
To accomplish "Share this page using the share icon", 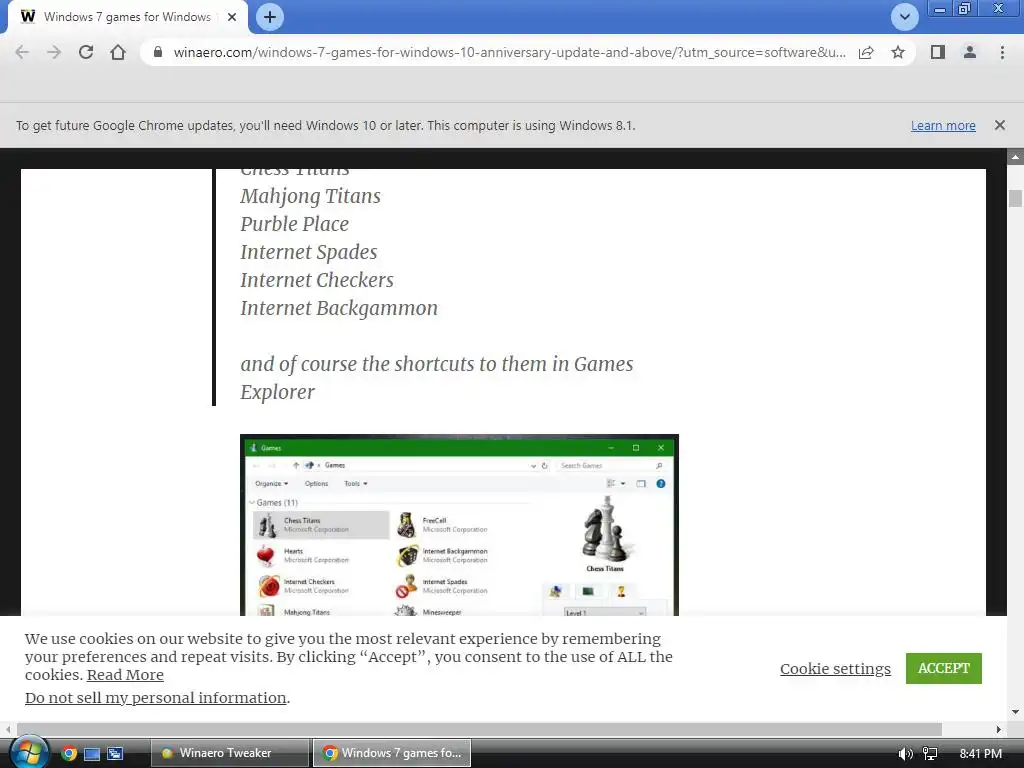I will 866,52.
